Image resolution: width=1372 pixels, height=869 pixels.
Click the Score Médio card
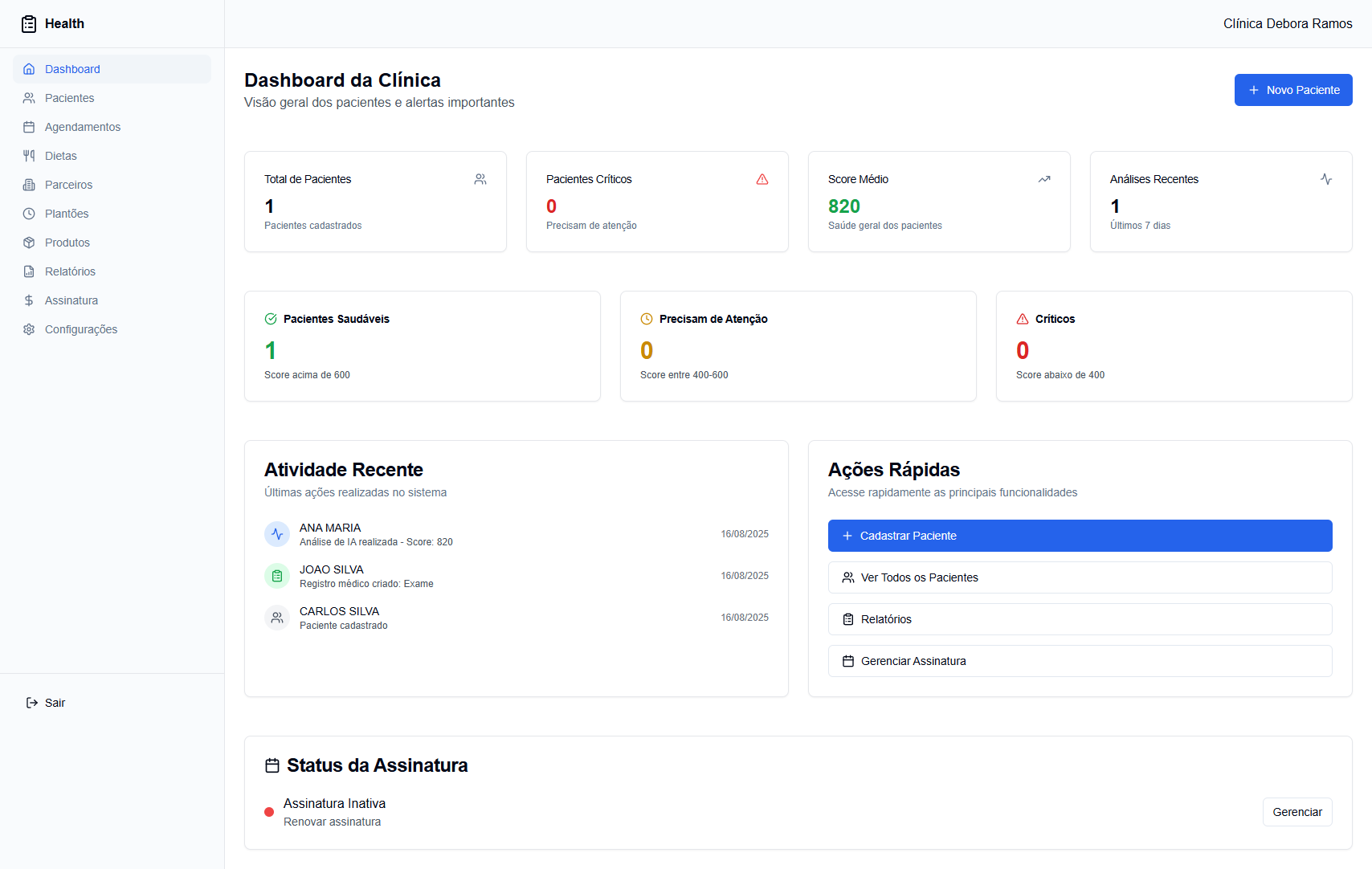939,202
